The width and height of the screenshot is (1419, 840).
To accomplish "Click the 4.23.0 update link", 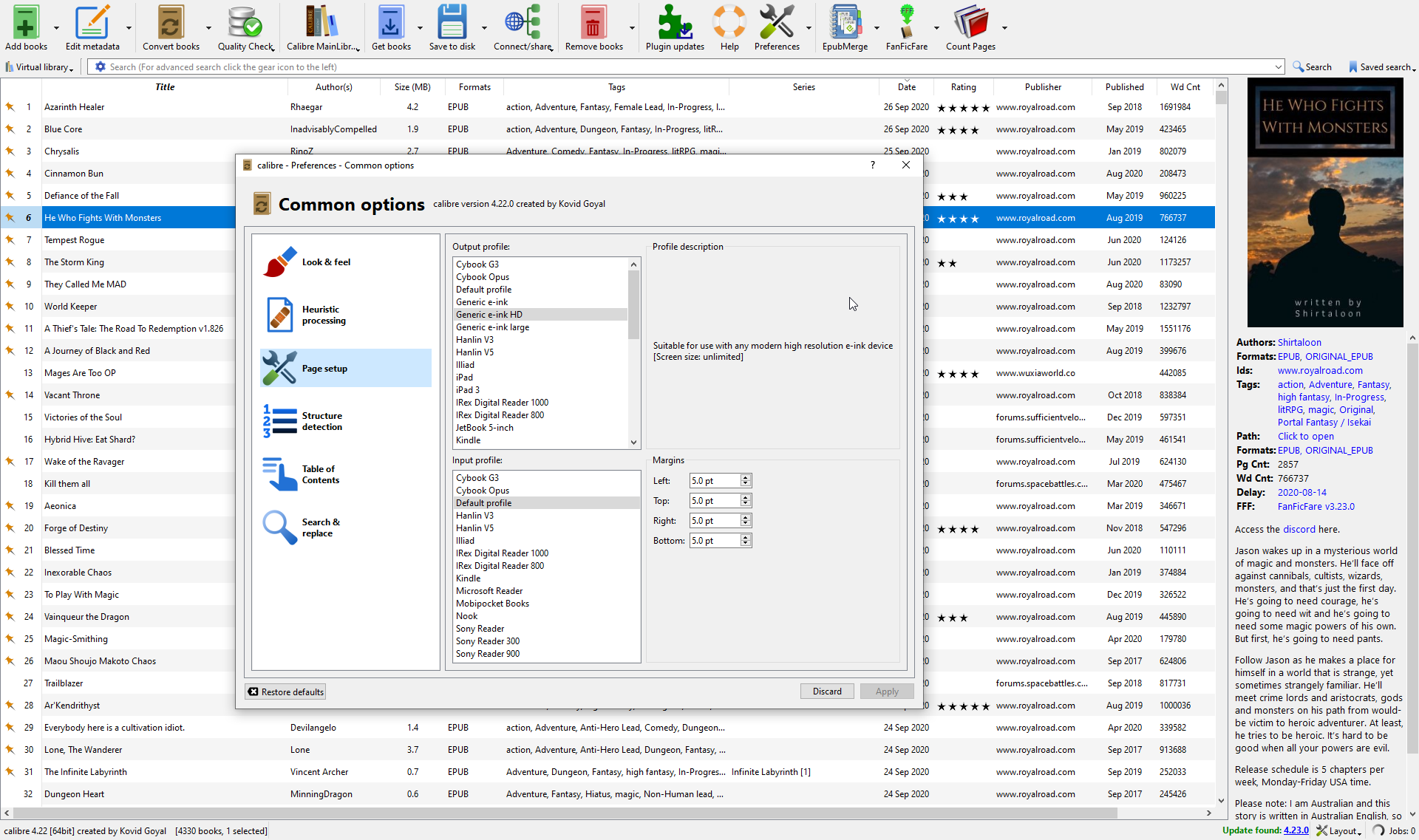I will pos(1296,830).
